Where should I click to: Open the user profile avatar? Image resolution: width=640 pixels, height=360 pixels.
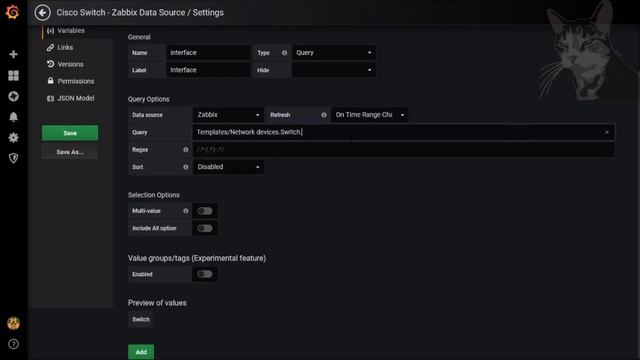(13, 323)
